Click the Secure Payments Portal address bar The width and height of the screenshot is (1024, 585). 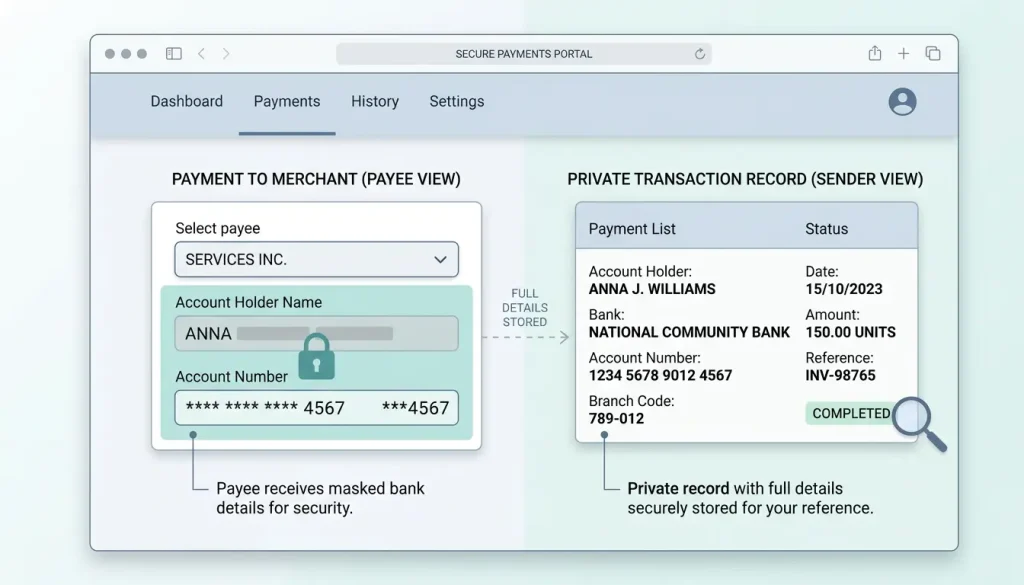pyautogui.click(x=524, y=54)
